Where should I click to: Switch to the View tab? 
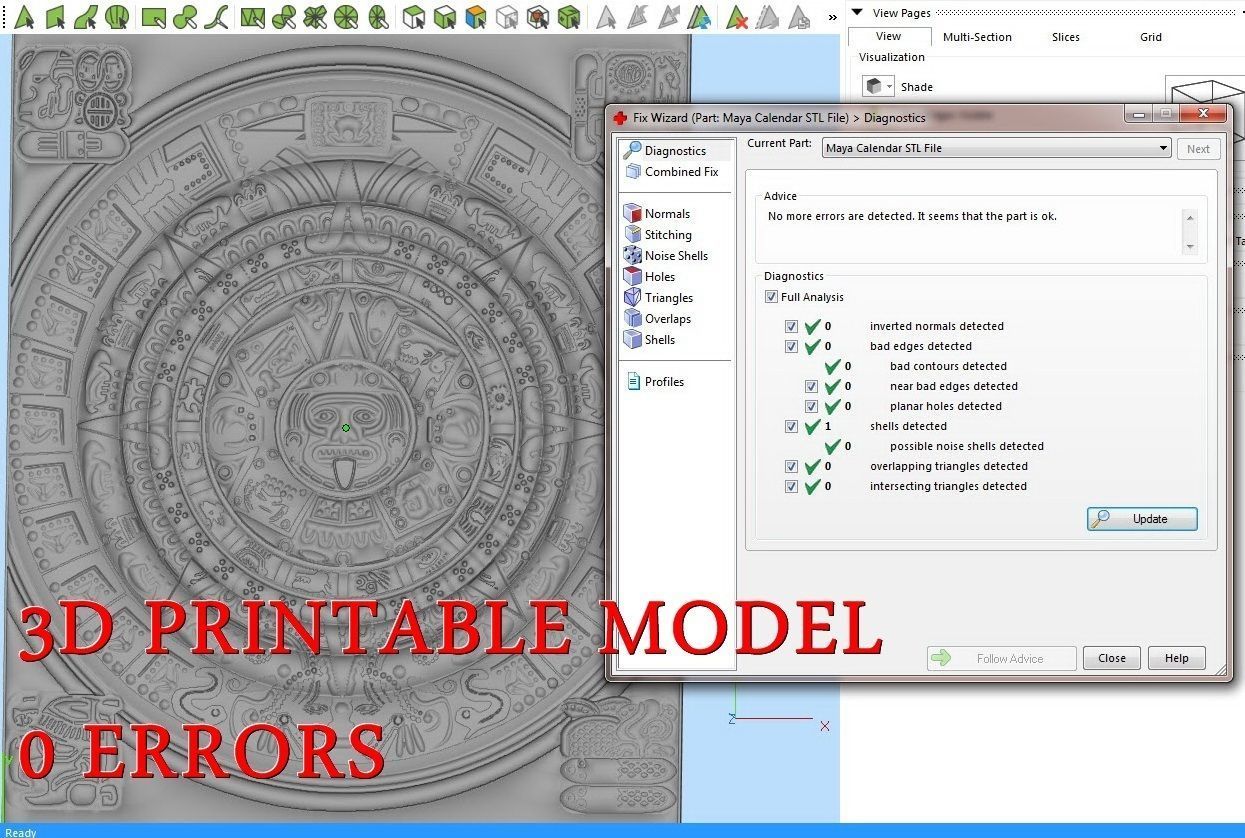[x=888, y=37]
